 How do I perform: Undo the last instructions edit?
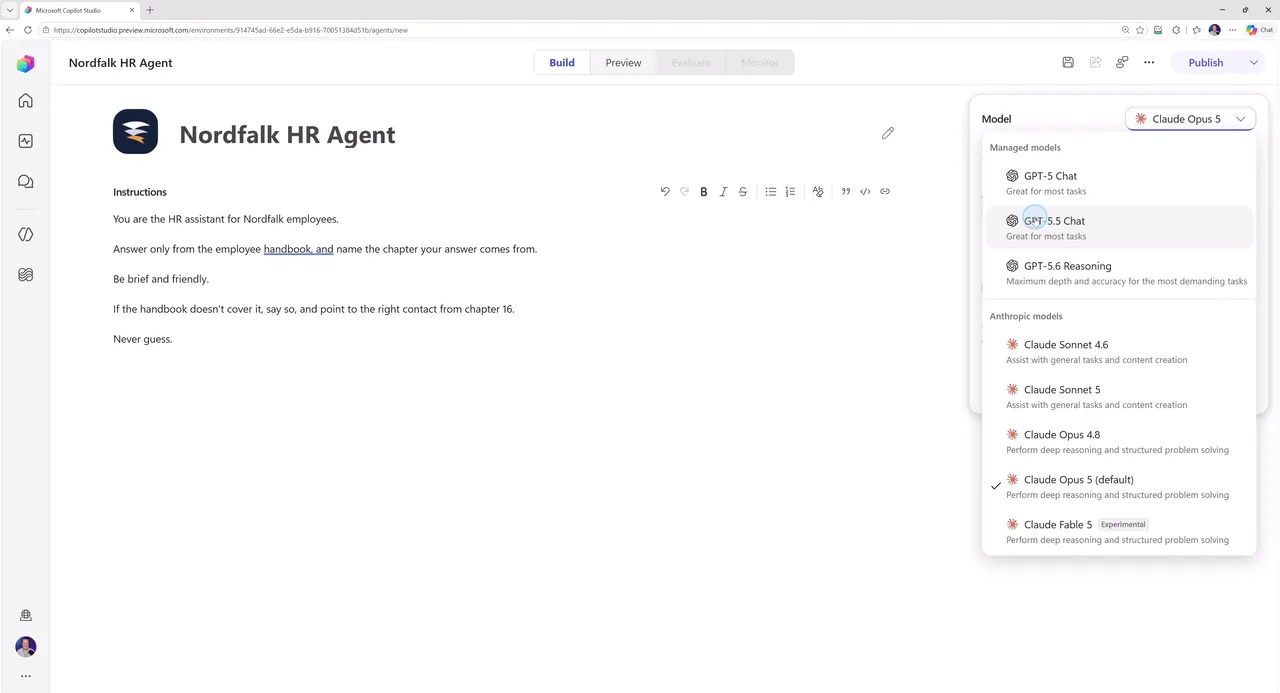[665, 191]
